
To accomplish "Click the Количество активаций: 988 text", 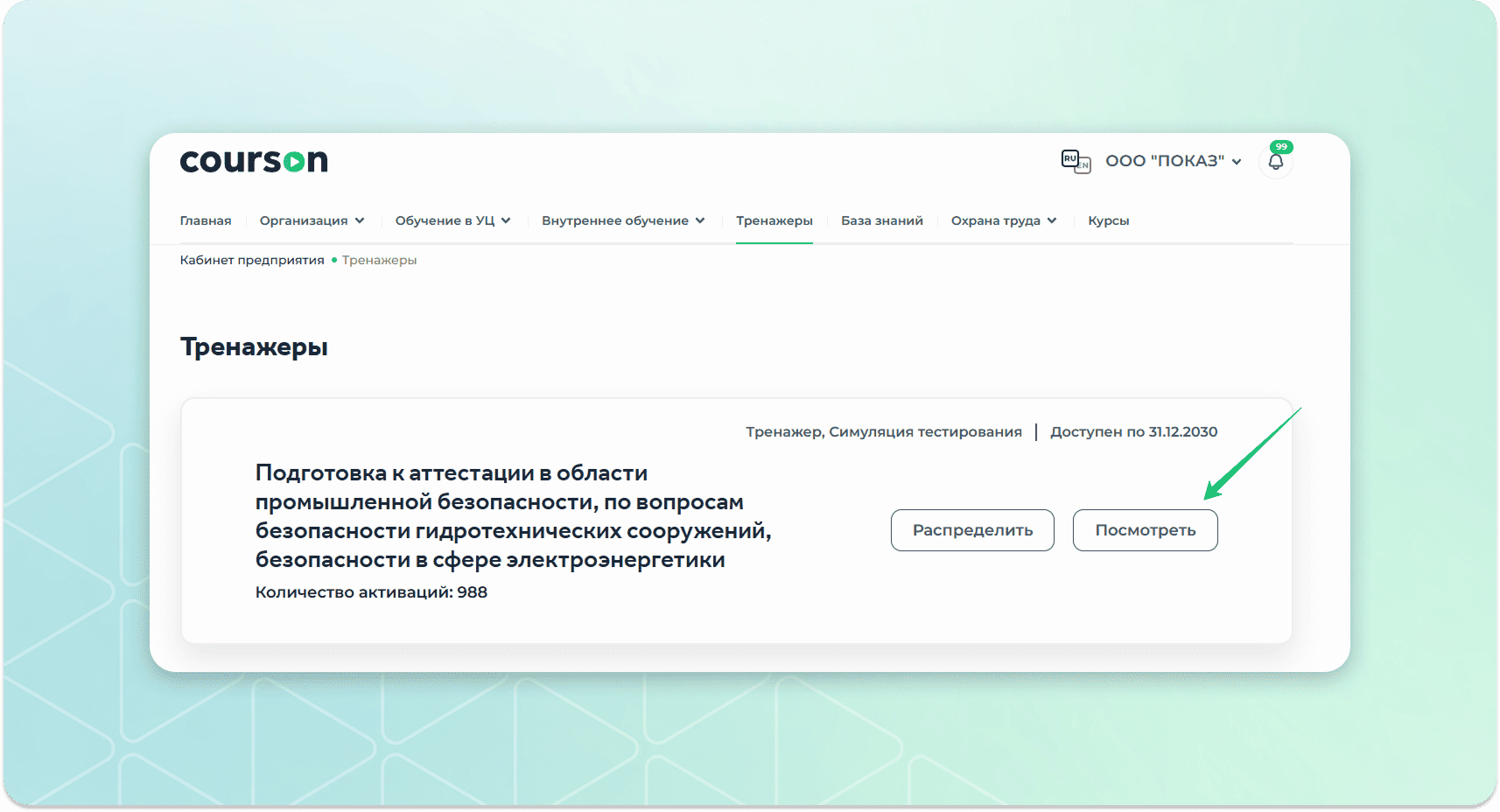I will pyautogui.click(x=371, y=592).
